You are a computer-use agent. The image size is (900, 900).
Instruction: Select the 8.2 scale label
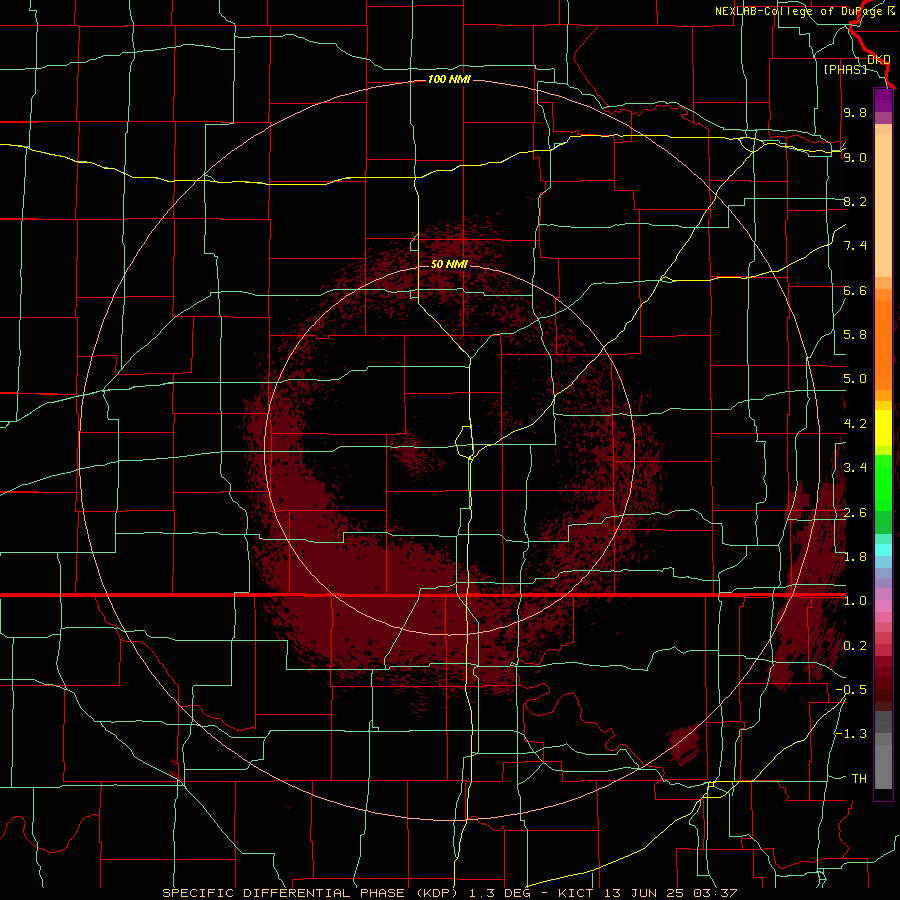coord(855,201)
